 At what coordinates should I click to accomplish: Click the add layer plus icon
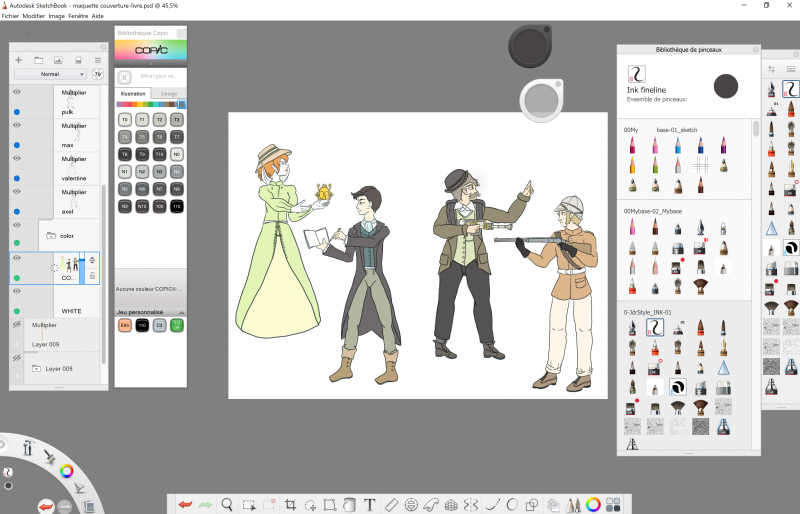(x=18, y=60)
